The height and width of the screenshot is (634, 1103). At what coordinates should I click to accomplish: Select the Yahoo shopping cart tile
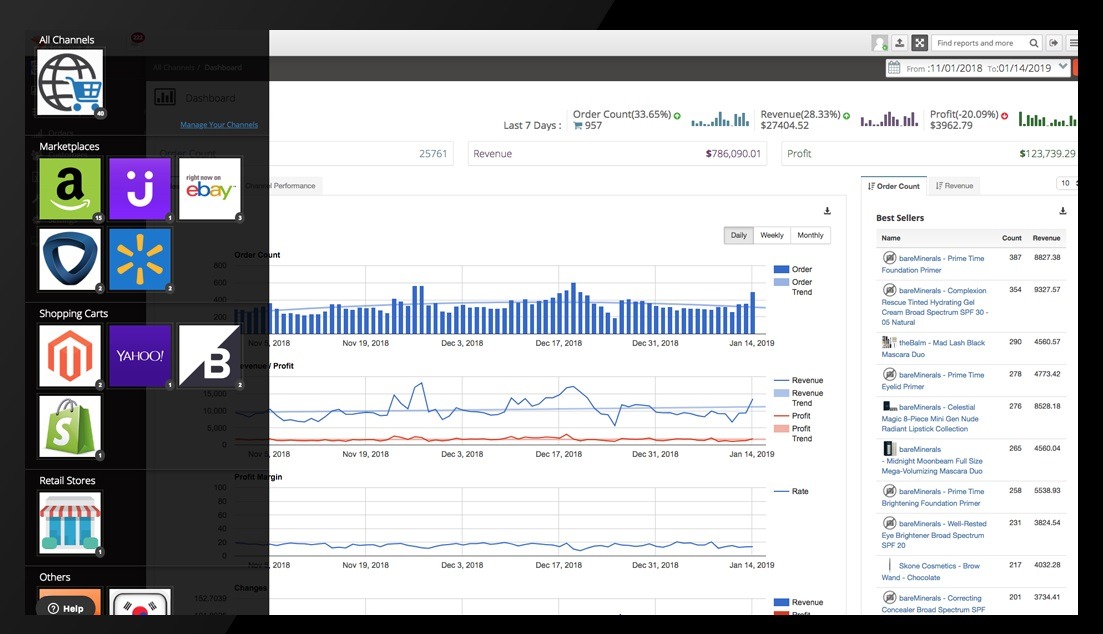[x=140, y=355]
